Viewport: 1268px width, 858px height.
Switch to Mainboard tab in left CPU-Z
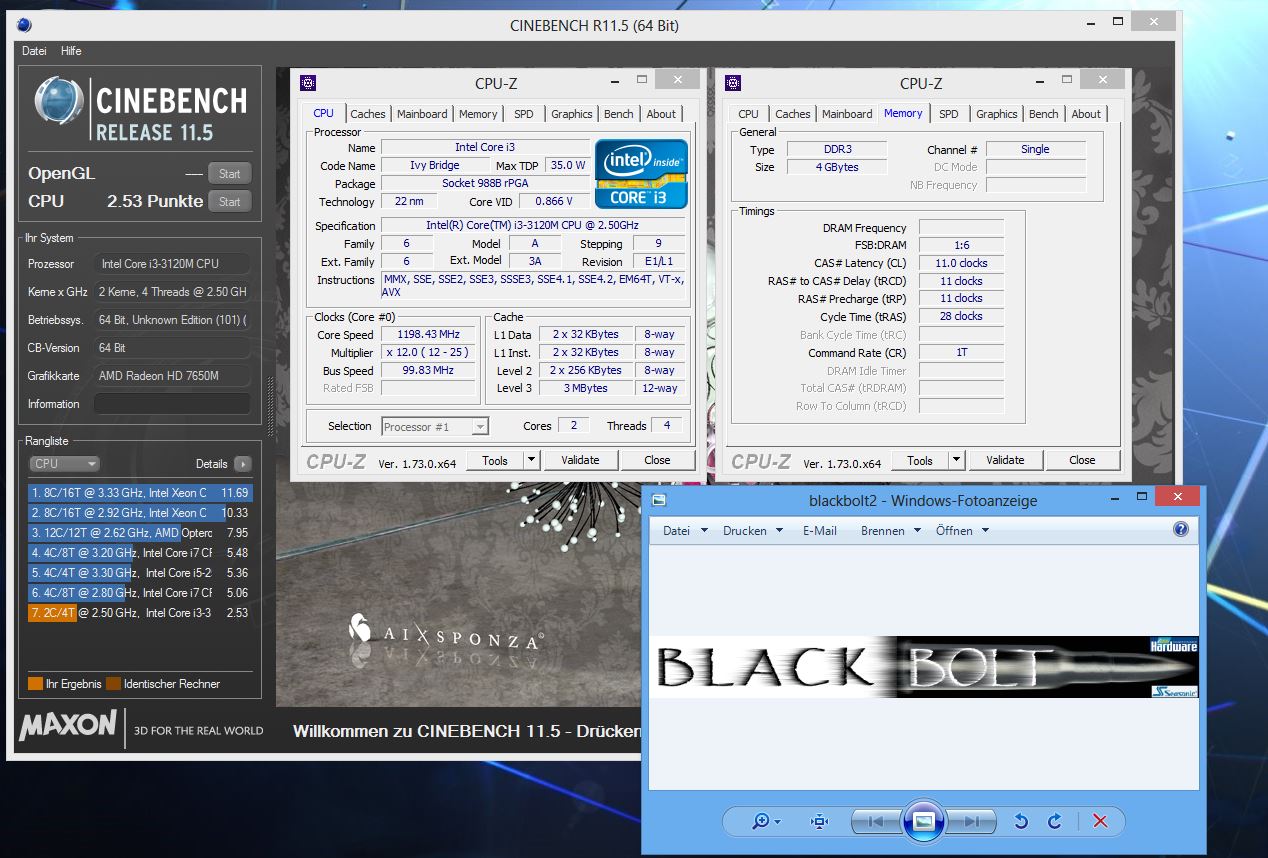click(x=422, y=114)
